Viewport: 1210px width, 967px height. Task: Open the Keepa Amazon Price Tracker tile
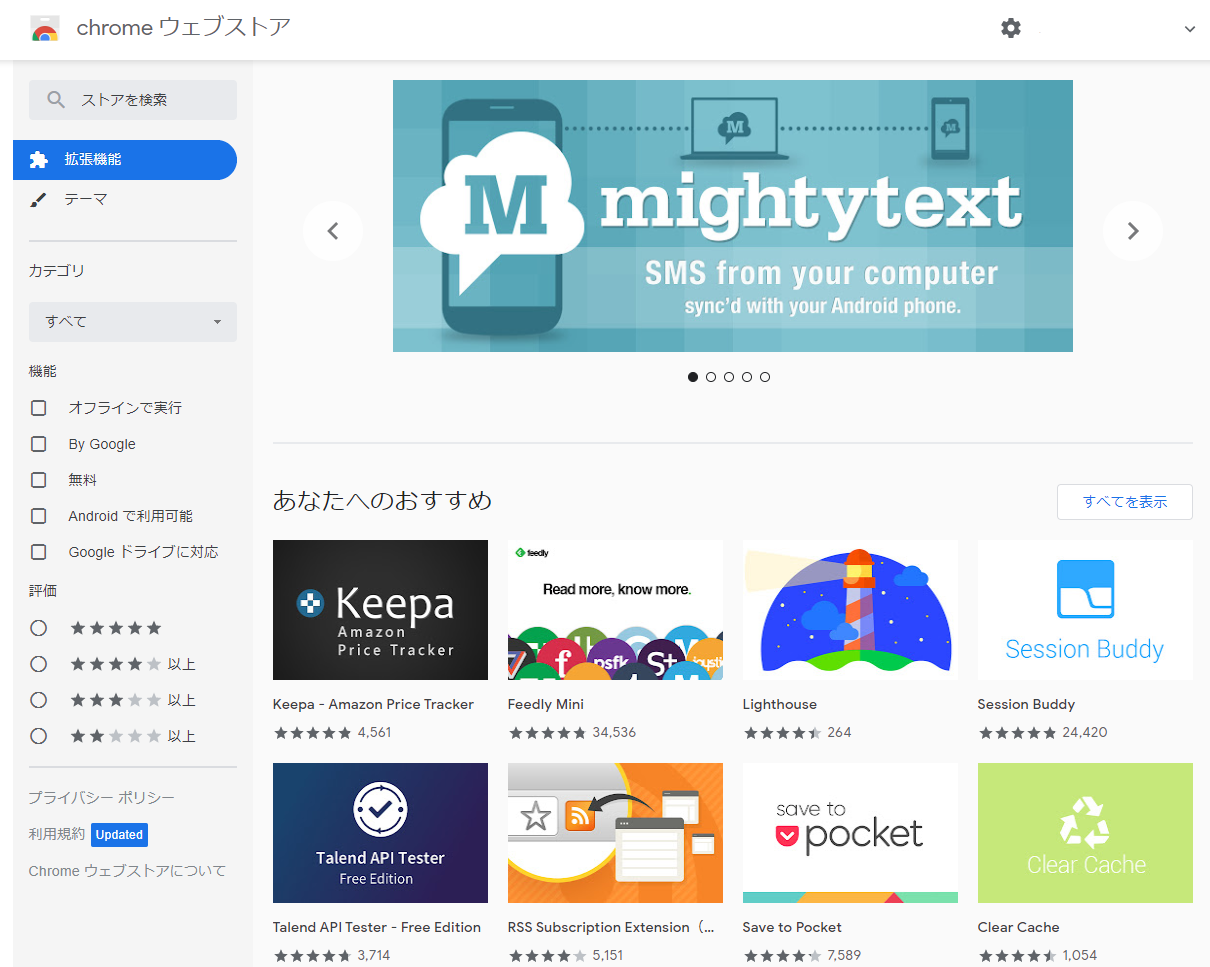coord(380,610)
